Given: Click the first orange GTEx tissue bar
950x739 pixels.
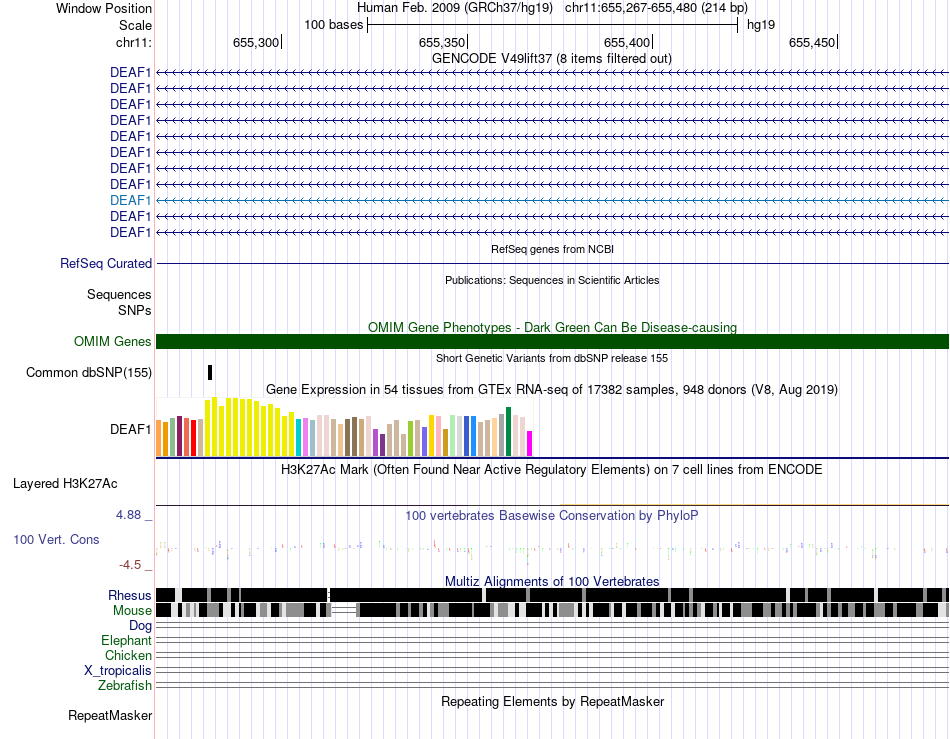Looking at the screenshot, I should (x=159, y=438).
